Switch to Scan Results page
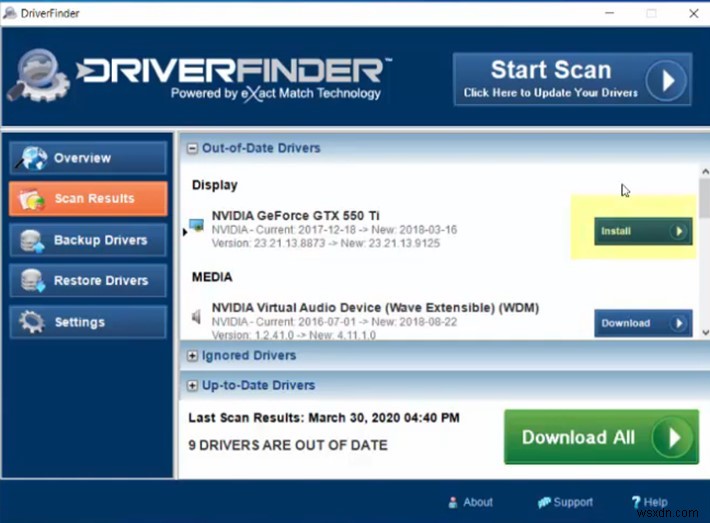Image resolution: width=710 pixels, height=523 pixels. pyautogui.click(x=88, y=199)
